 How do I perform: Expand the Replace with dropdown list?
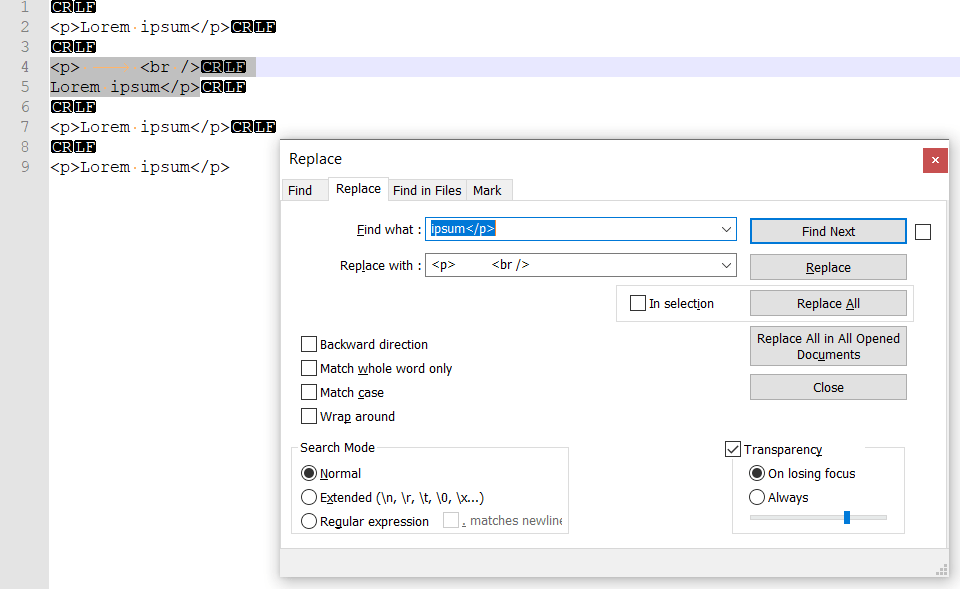pyautogui.click(x=727, y=265)
